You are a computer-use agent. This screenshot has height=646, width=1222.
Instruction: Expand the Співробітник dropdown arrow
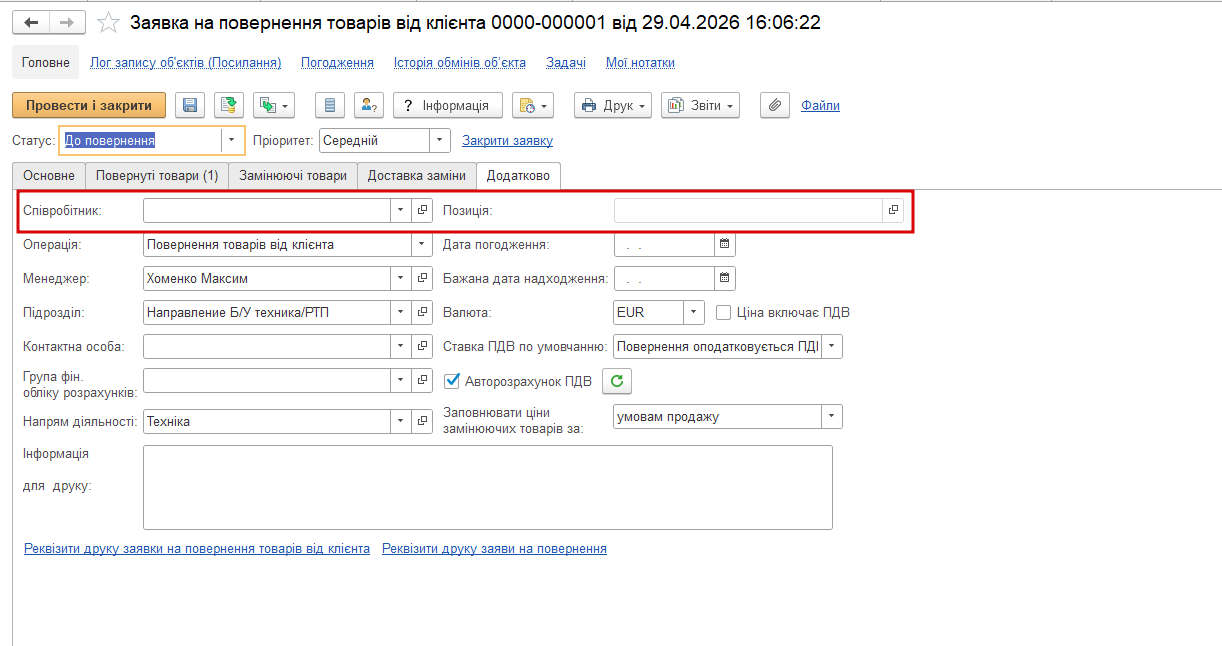pos(400,210)
